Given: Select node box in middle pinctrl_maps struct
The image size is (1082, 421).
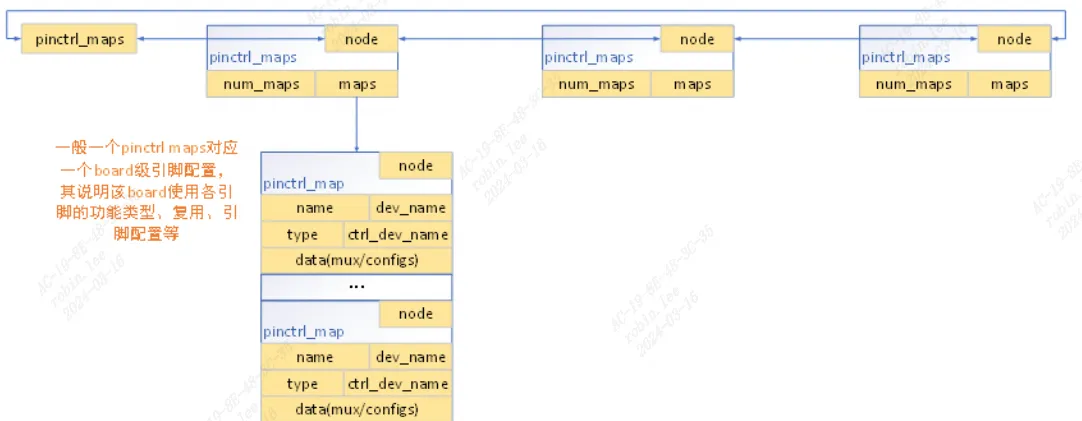Looking at the screenshot, I should coord(697,39).
